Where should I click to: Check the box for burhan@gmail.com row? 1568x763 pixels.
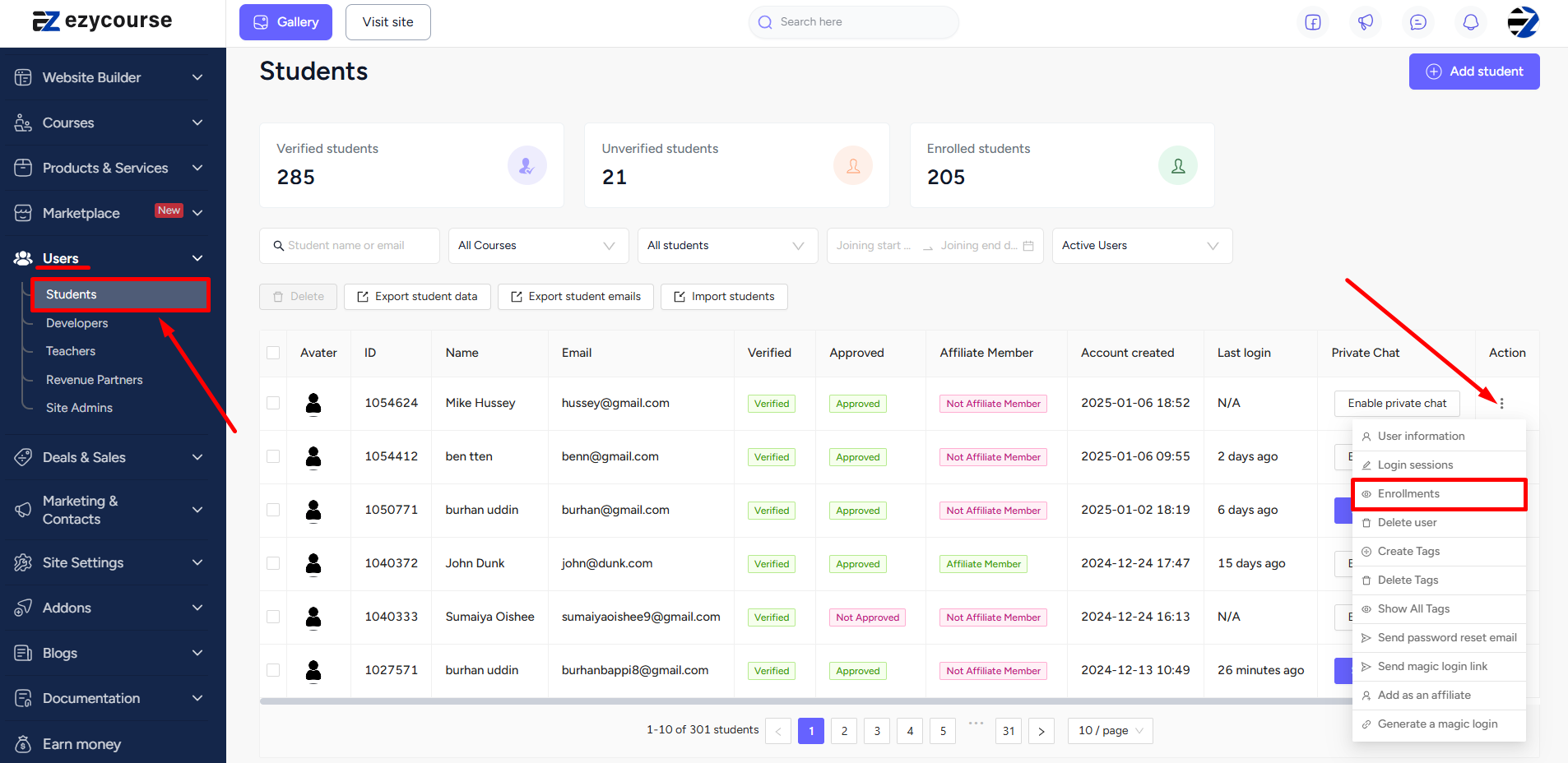click(273, 510)
